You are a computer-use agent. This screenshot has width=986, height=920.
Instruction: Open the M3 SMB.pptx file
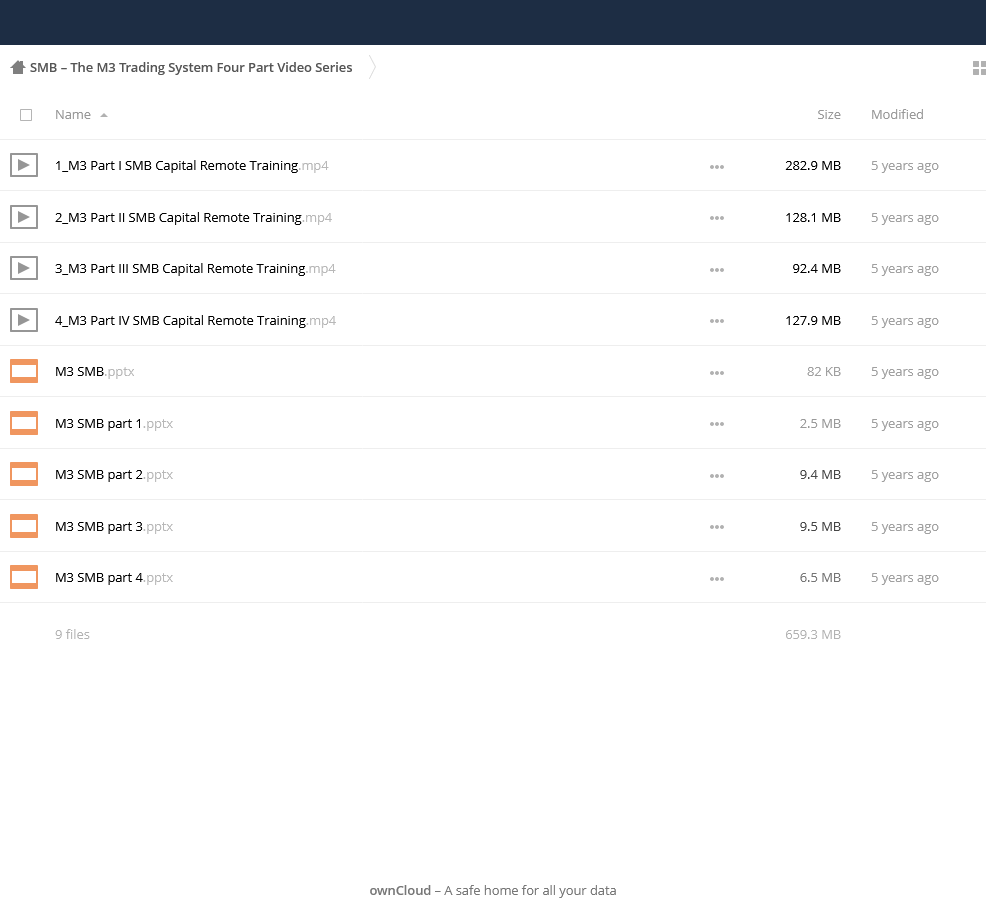point(95,371)
